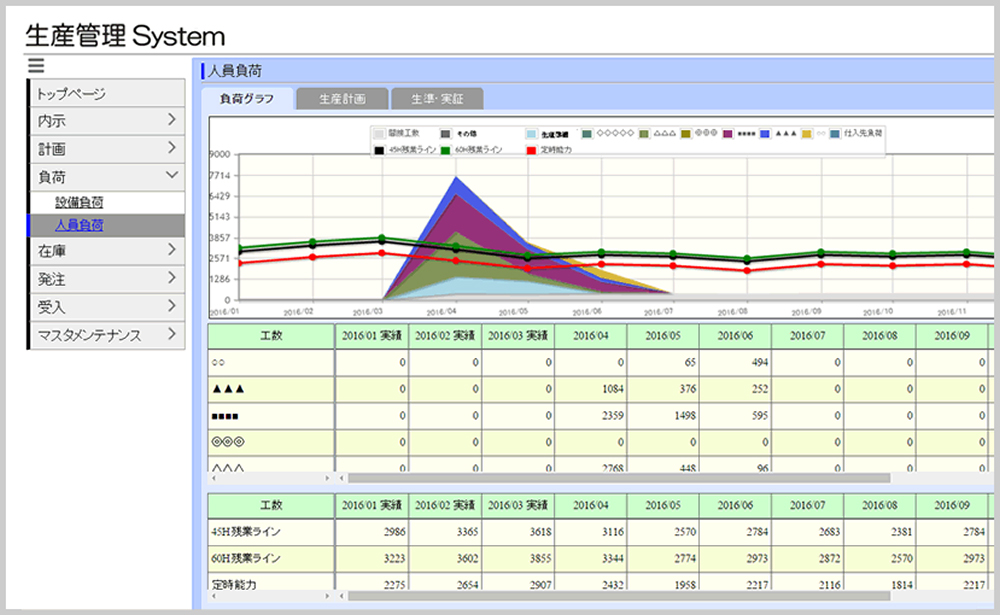Image resolution: width=1000 pixels, height=615 pixels.
Task: Click the ◎◎◎ dark-yellow legend icon
Action: (x=687, y=133)
